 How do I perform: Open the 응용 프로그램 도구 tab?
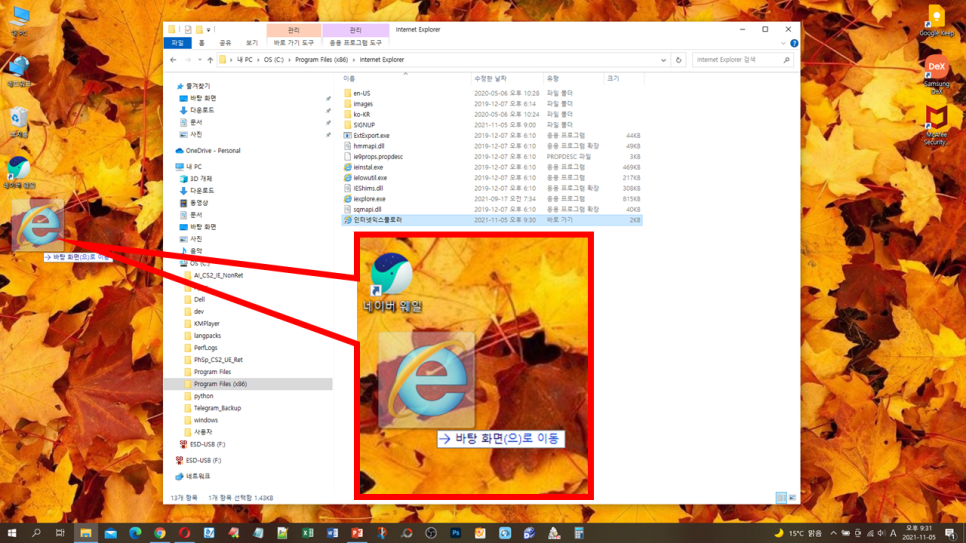[x=355, y=43]
